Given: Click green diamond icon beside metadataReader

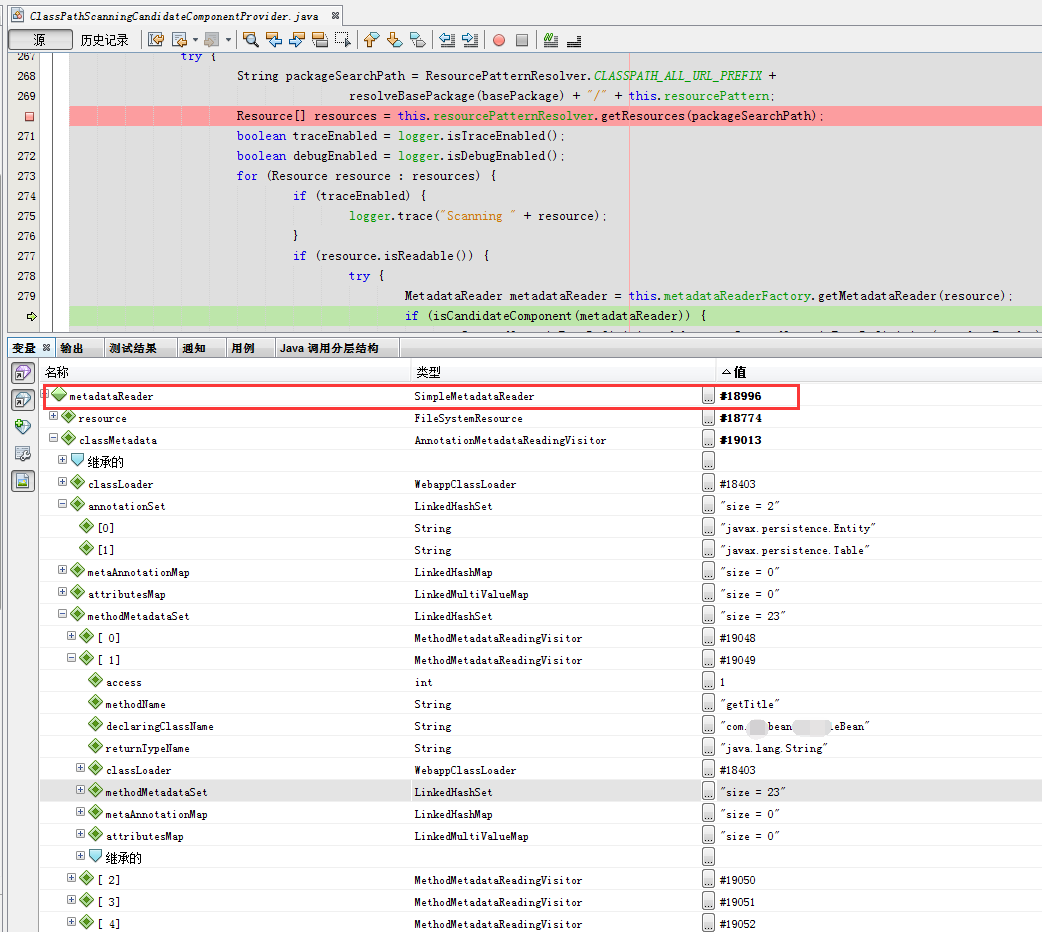Looking at the screenshot, I should pos(59,394).
